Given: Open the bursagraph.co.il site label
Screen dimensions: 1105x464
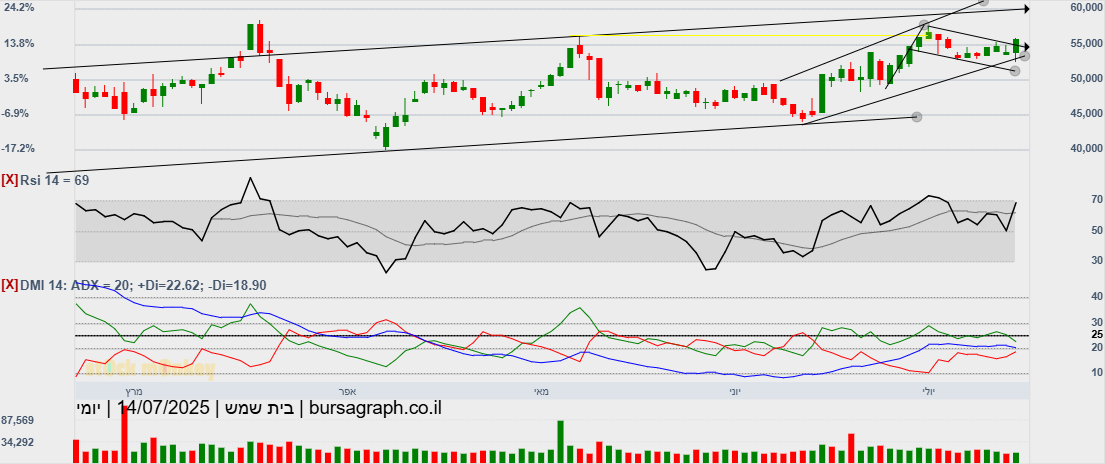Looking at the screenshot, I should (x=375, y=408).
